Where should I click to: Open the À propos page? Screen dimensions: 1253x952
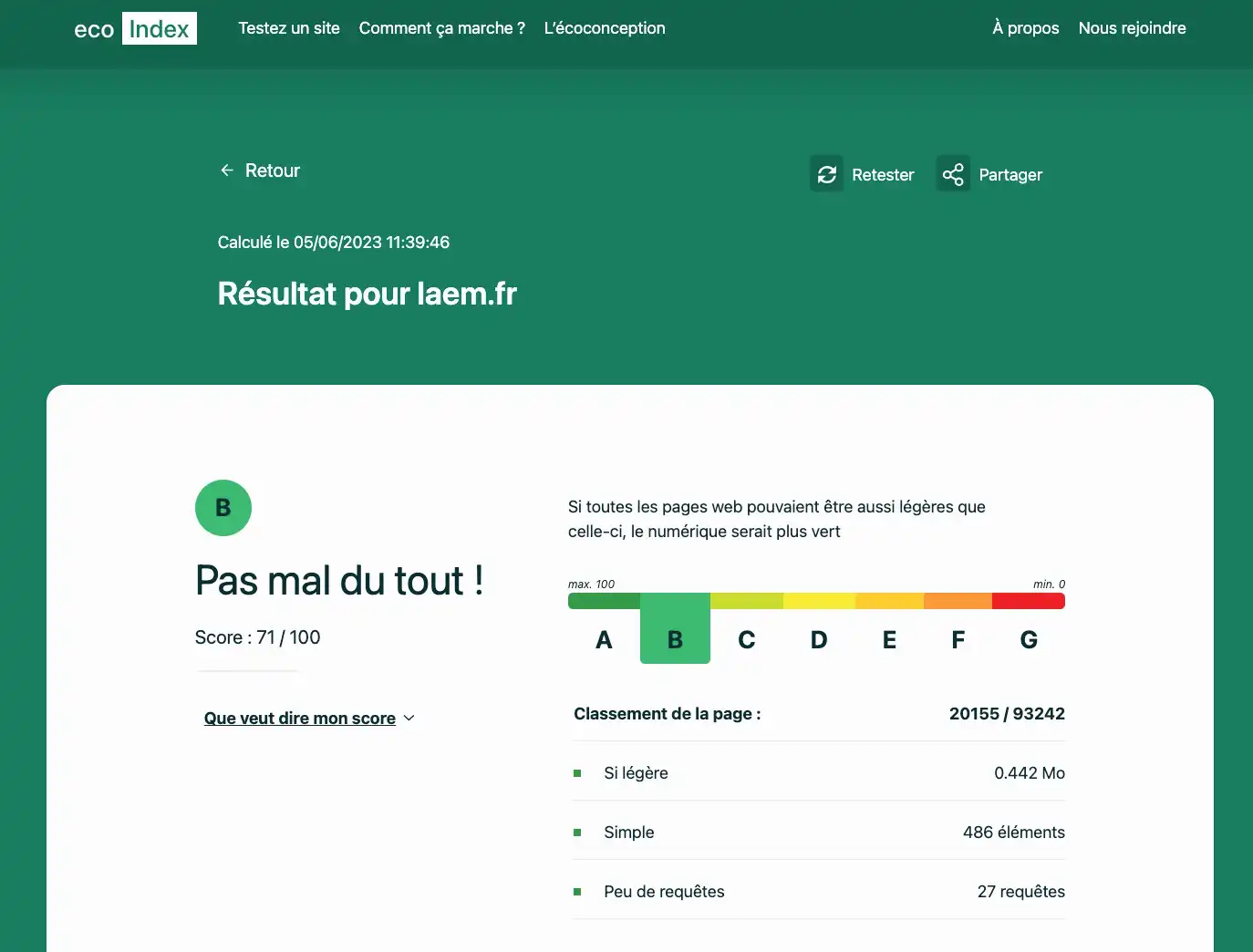click(1026, 28)
